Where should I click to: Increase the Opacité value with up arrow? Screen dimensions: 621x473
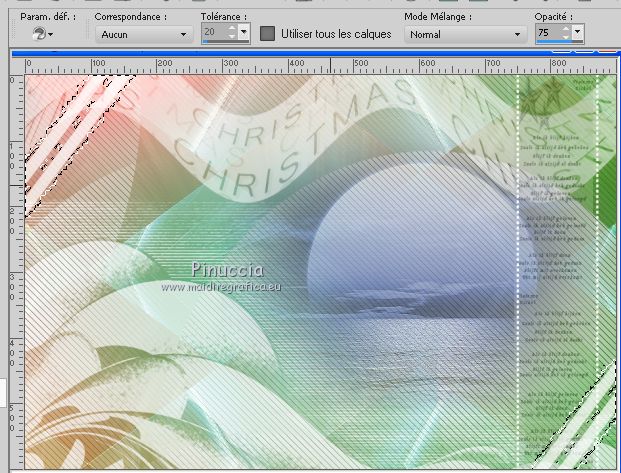[x=566, y=28]
